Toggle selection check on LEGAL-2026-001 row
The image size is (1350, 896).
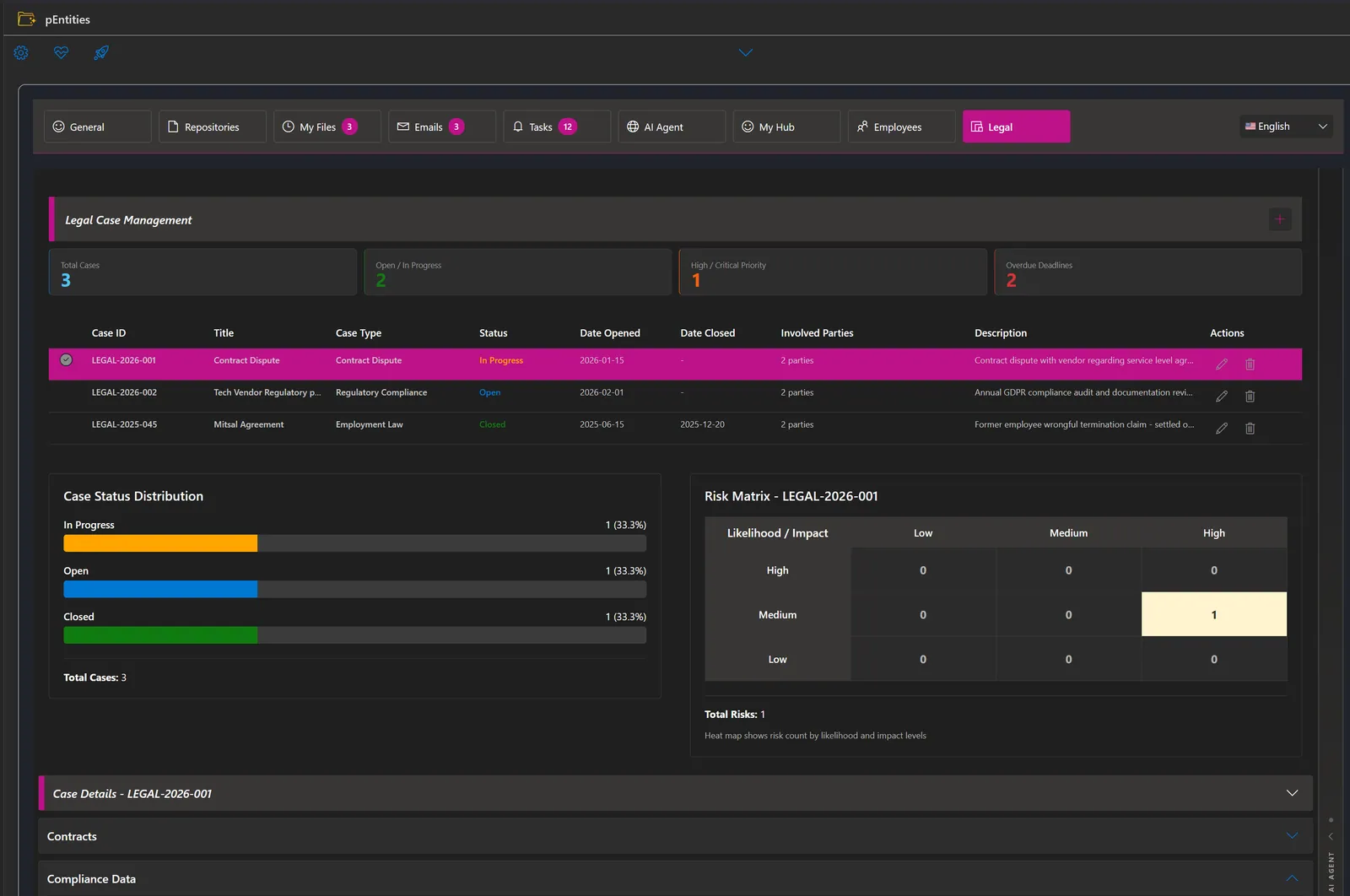pos(66,360)
